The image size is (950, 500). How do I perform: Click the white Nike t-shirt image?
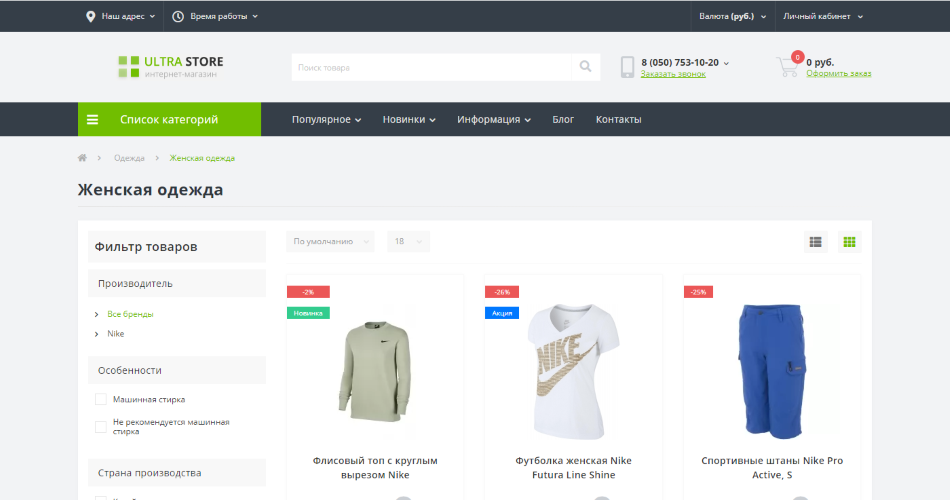[x=573, y=372]
